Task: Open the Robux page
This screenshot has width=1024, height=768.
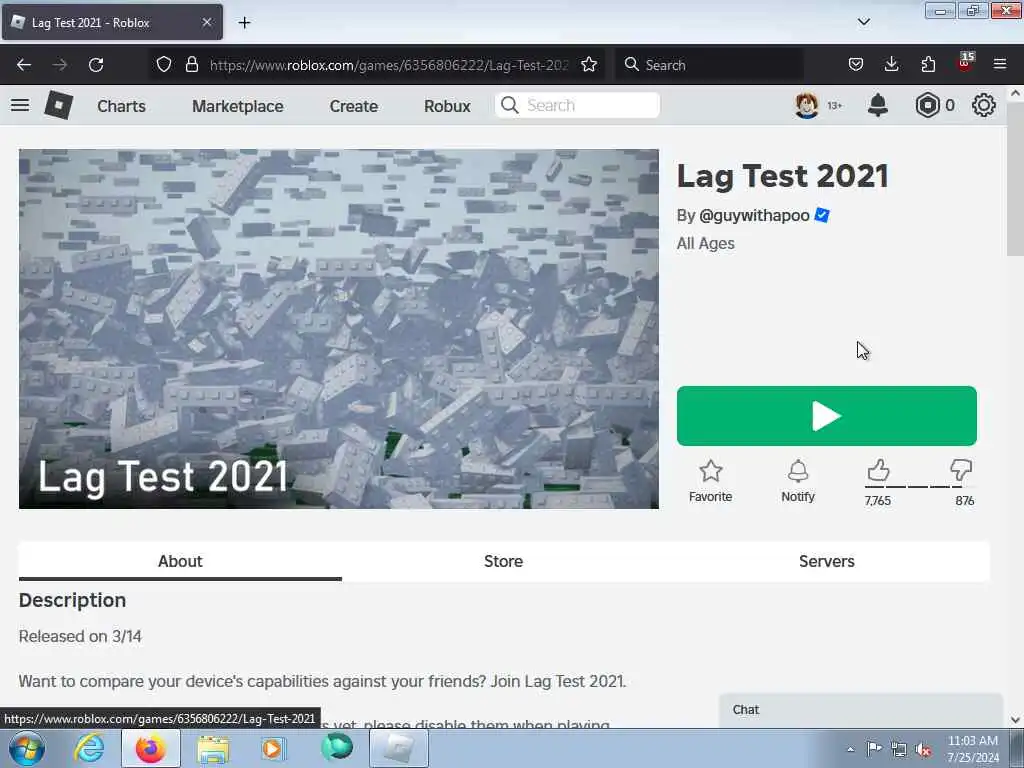Action: [x=447, y=106]
